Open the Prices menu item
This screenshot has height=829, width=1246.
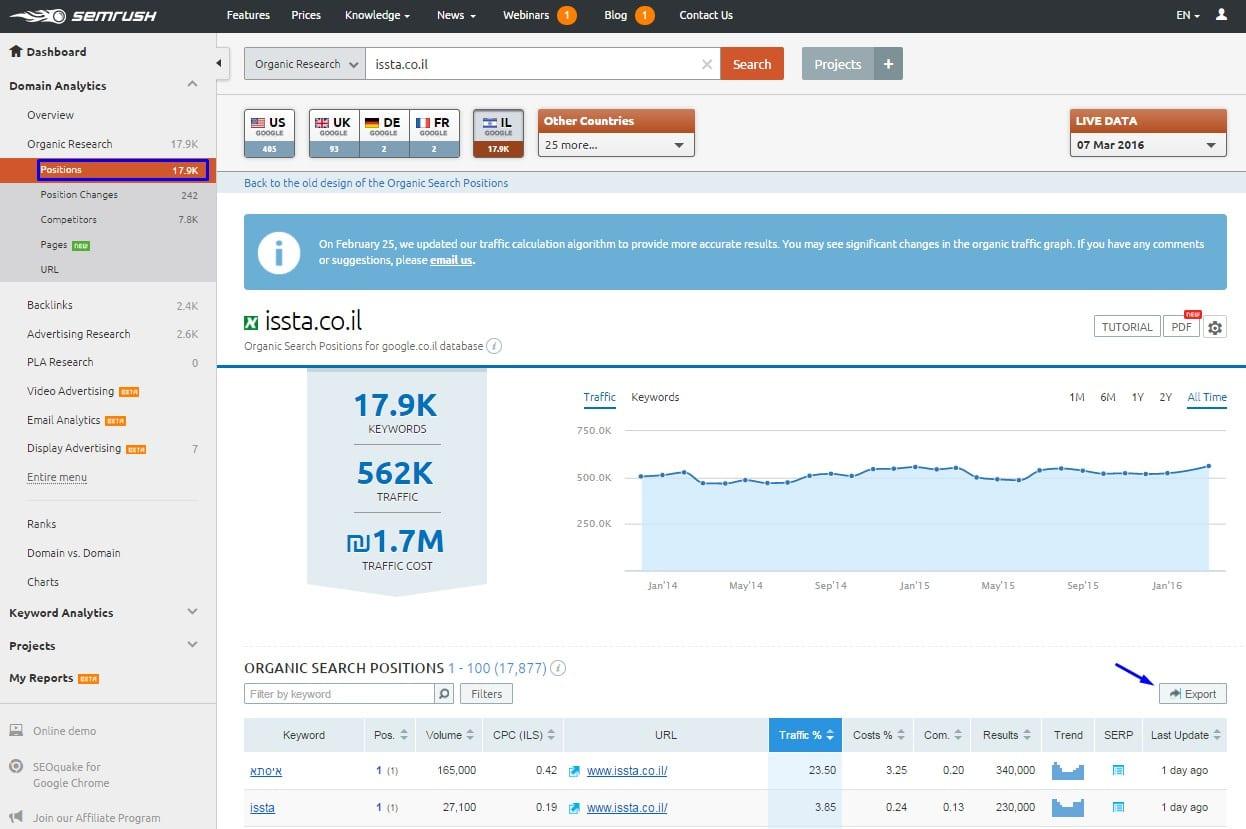(x=306, y=15)
